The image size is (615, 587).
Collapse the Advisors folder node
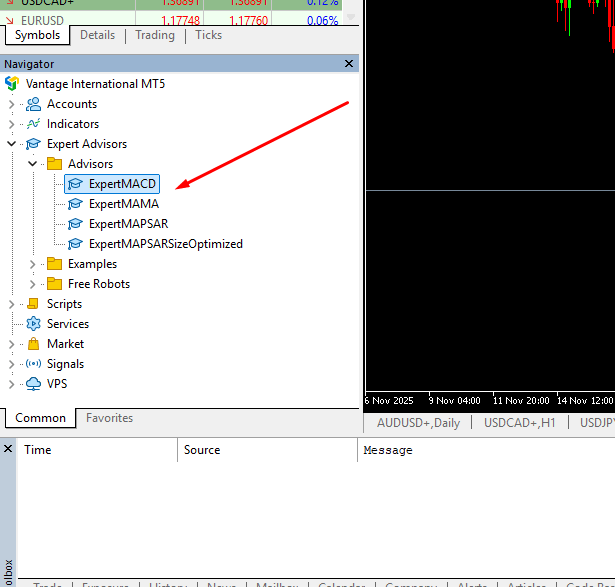(x=33, y=164)
